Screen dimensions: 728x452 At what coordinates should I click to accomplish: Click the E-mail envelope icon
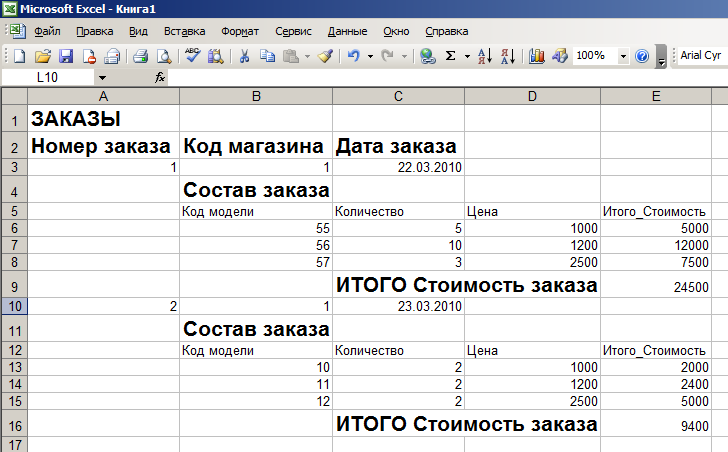(x=112, y=56)
